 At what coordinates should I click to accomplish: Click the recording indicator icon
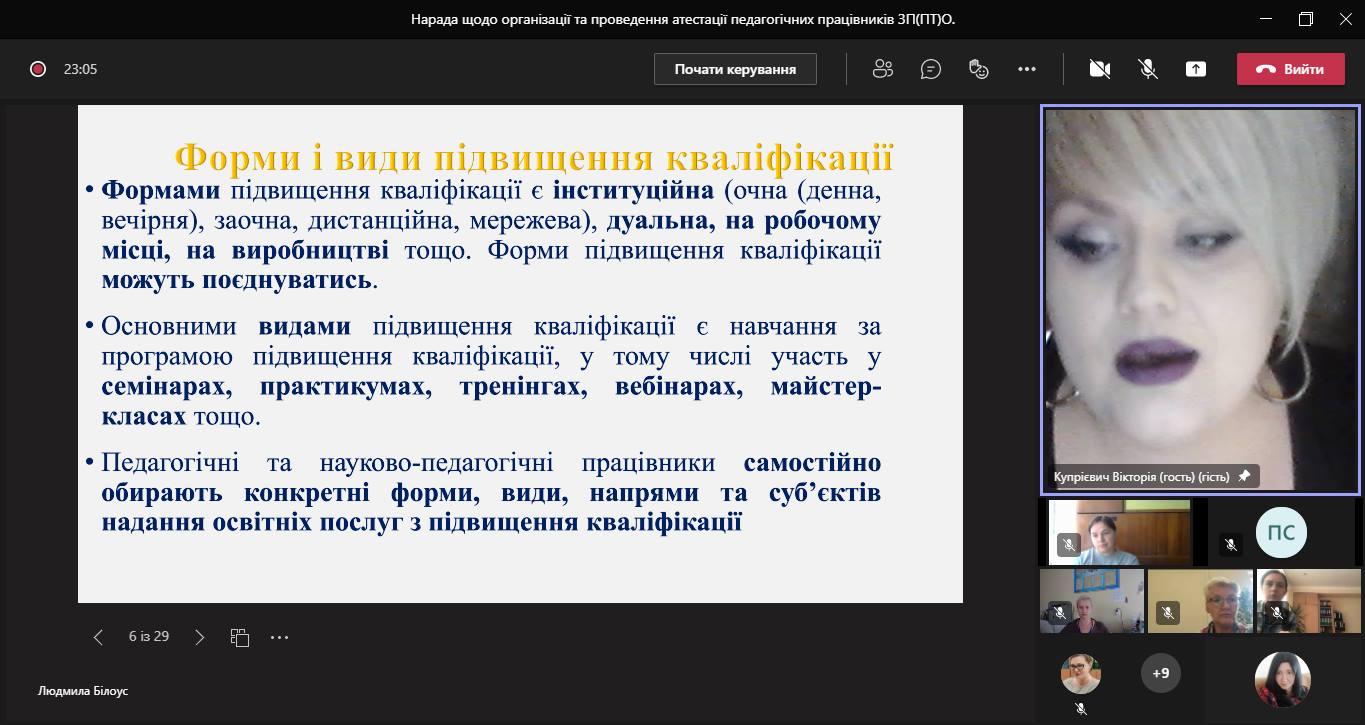pyautogui.click(x=38, y=69)
